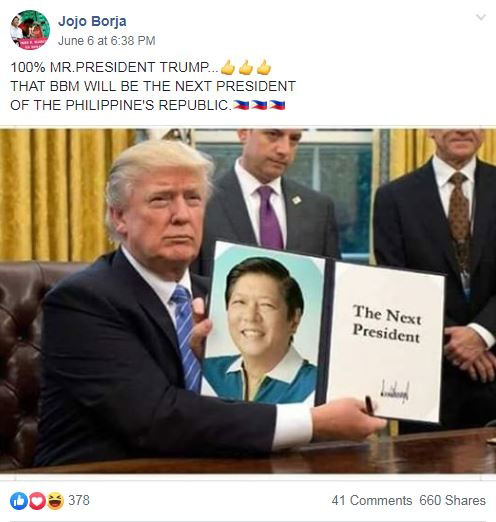Click the laughing Haha reaction icon
This screenshot has height=522, width=496.
55,501
